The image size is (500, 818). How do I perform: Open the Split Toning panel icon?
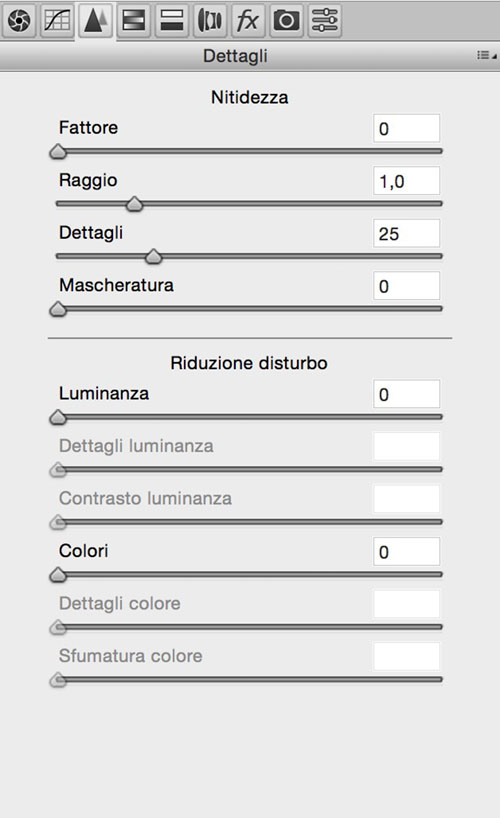pos(172,21)
